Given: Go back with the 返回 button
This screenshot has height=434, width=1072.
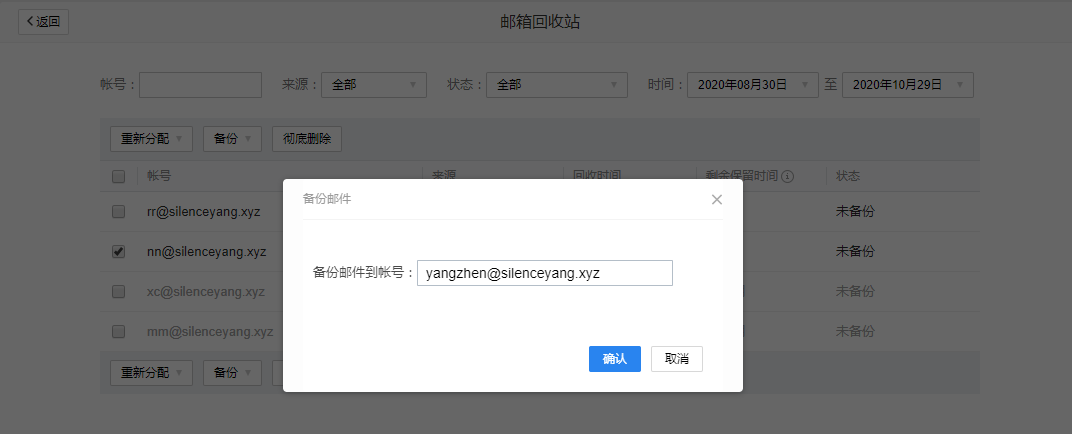Looking at the screenshot, I should coord(43,22).
